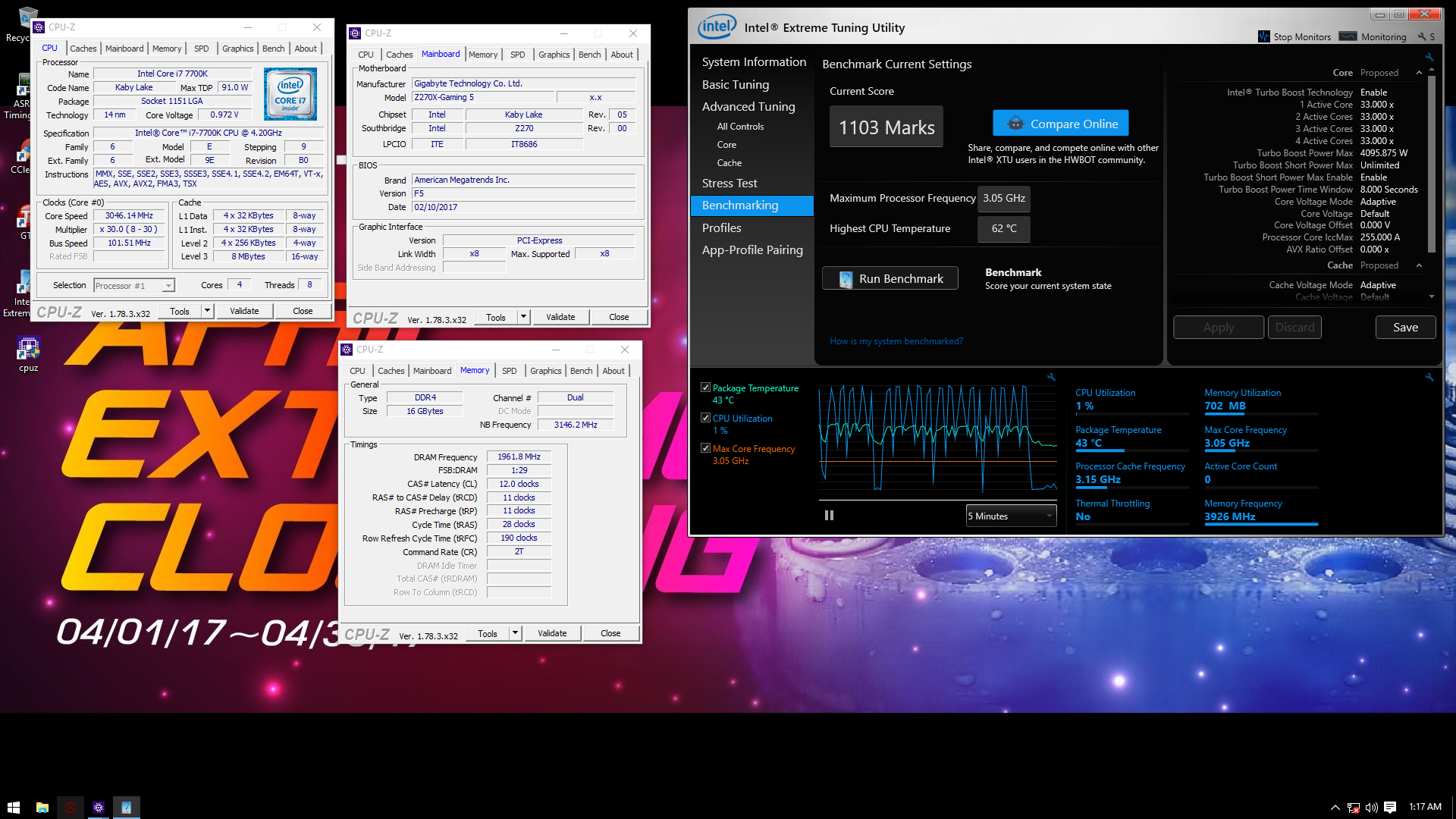Image resolution: width=1456 pixels, height=819 pixels.
Task: Open System Information in the XTU sidebar
Action: tap(754, 62)
